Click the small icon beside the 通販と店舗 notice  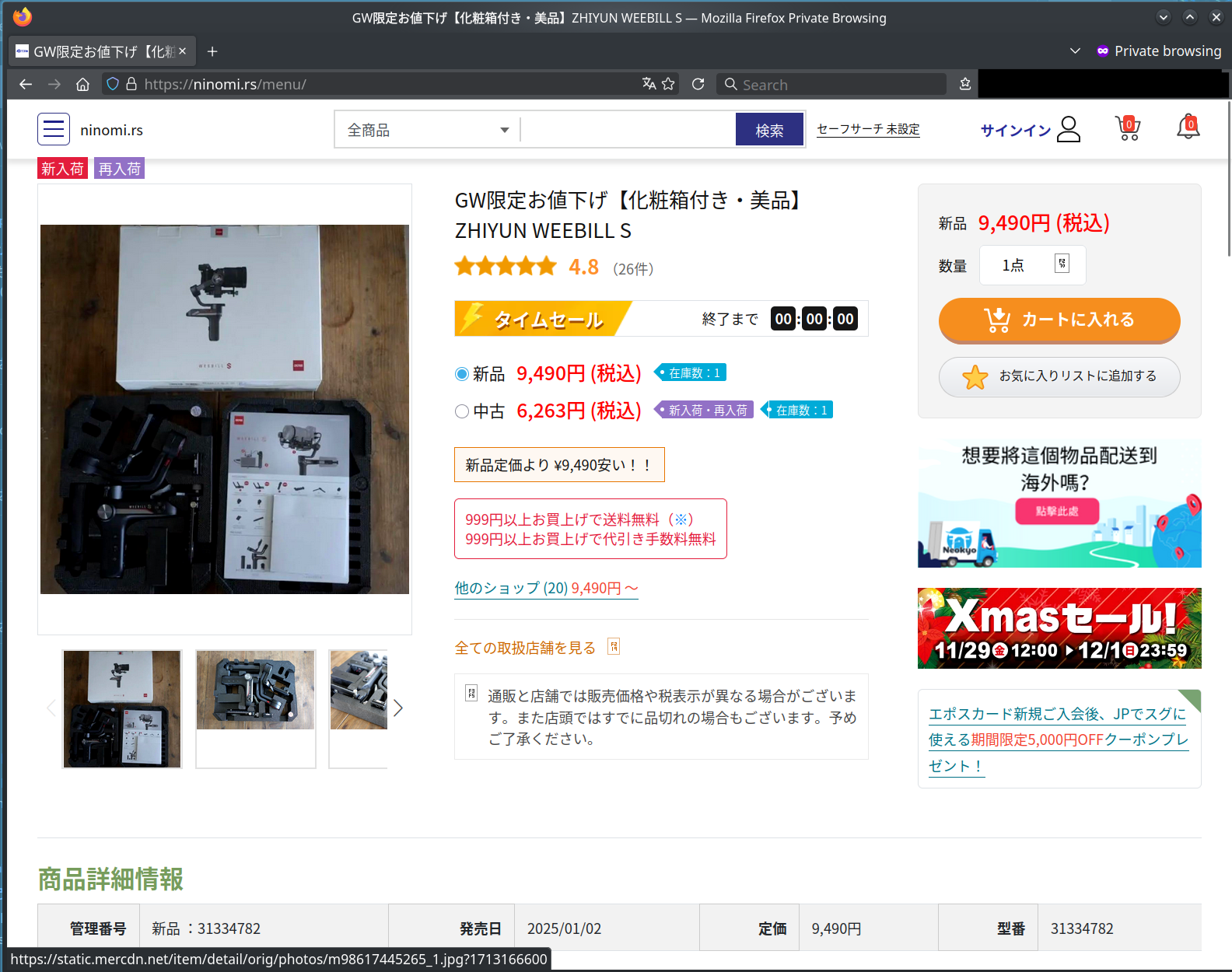click(x=471, y=693)
